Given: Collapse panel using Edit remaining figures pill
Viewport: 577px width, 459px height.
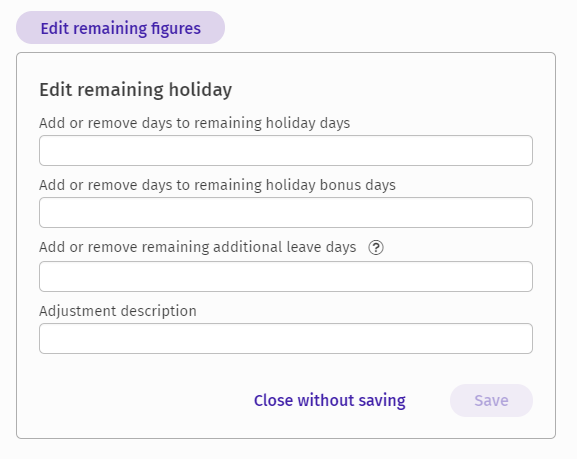Looking at the screenshot, I should tap(120, 28).
